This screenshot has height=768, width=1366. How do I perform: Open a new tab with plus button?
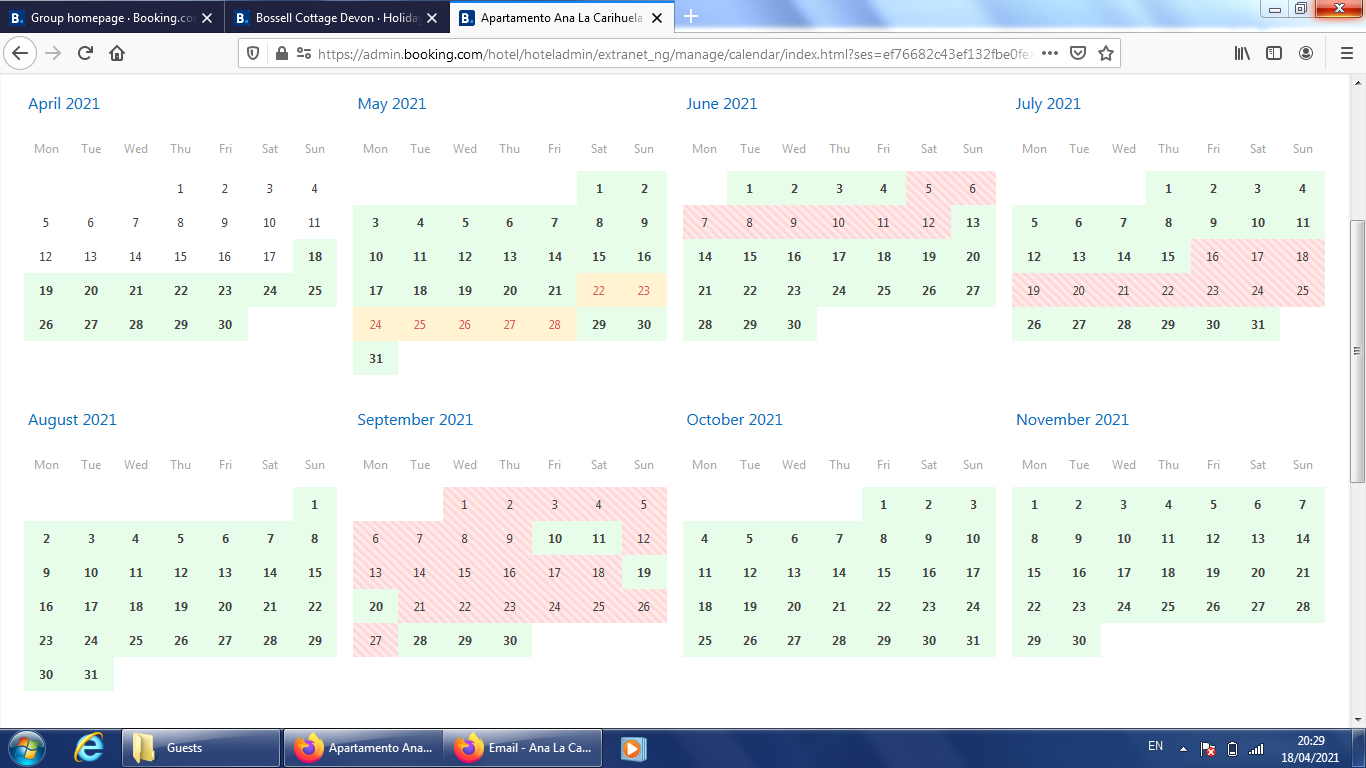tap(691, 17)
